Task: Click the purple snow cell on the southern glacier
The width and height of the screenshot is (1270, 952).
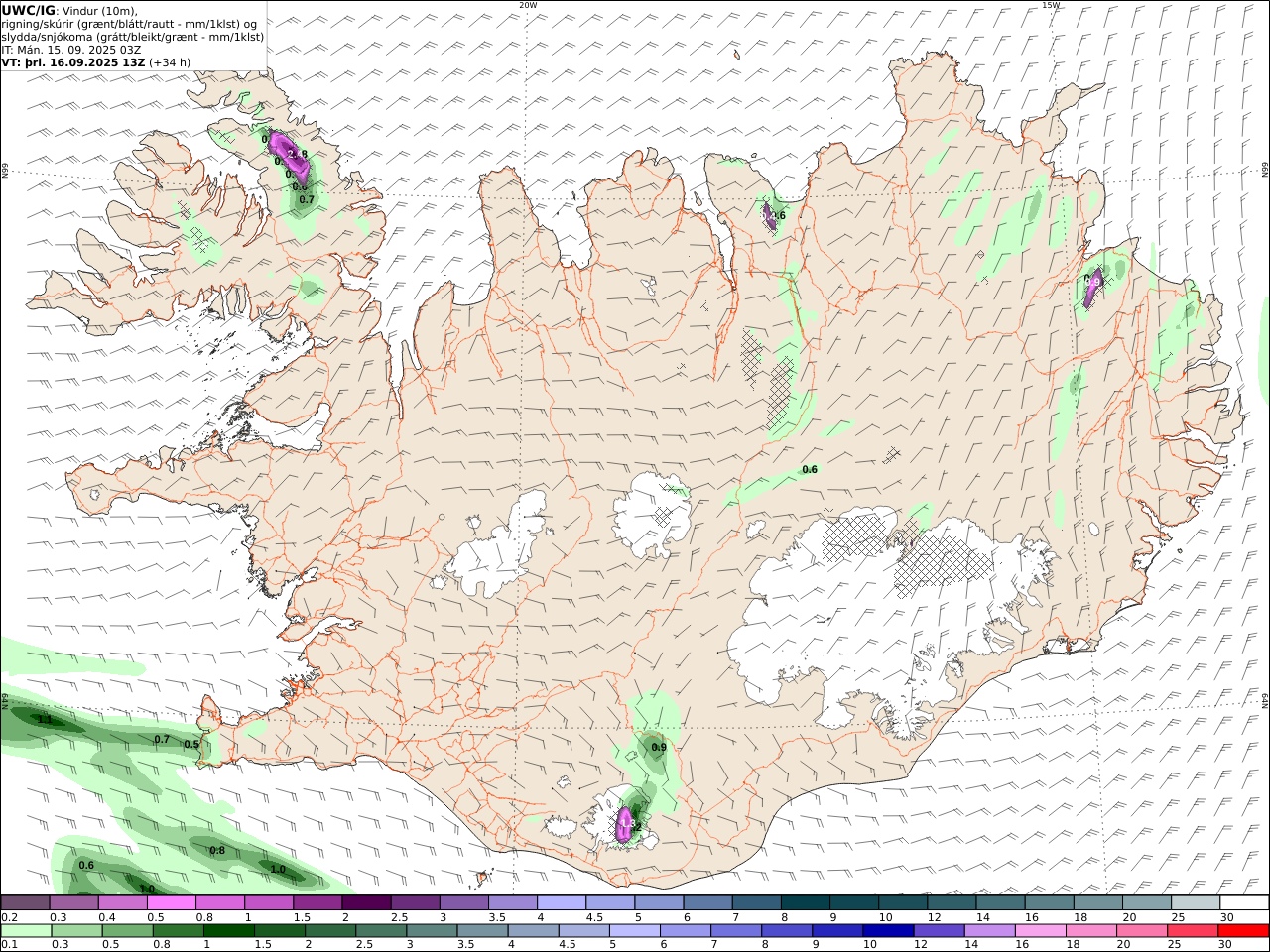Action: (625, 824)
